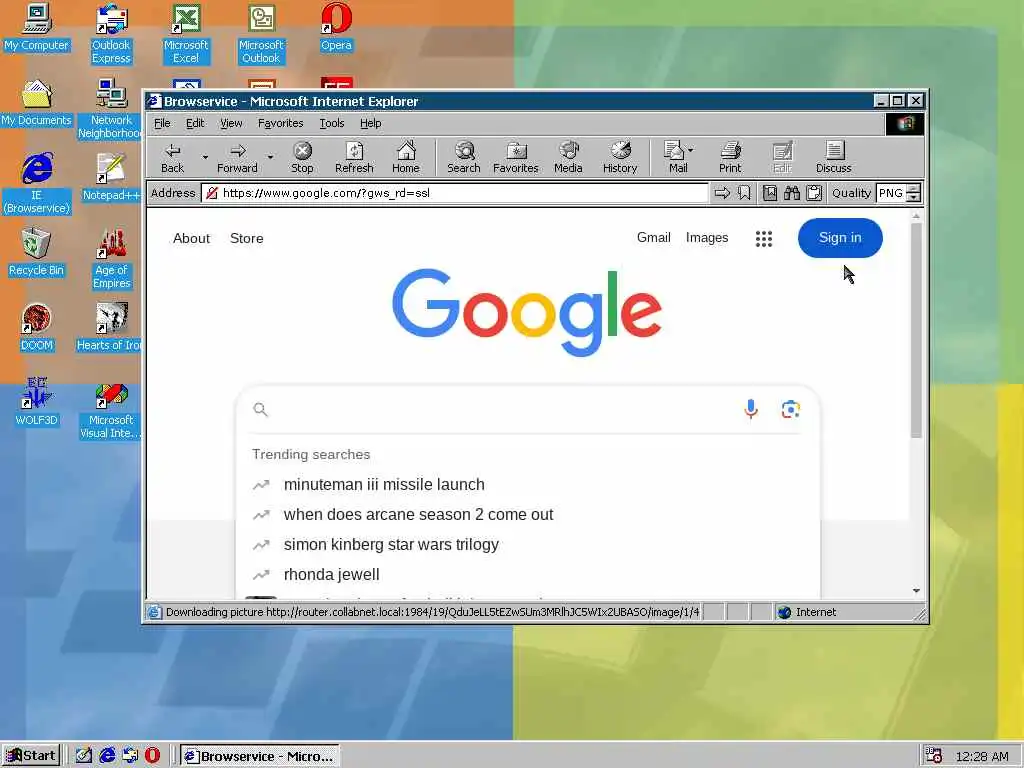This screenshot has width=1024, height=768.
Task: Click the clipboard icon near Quality
Action: click(x=814, y=193)
